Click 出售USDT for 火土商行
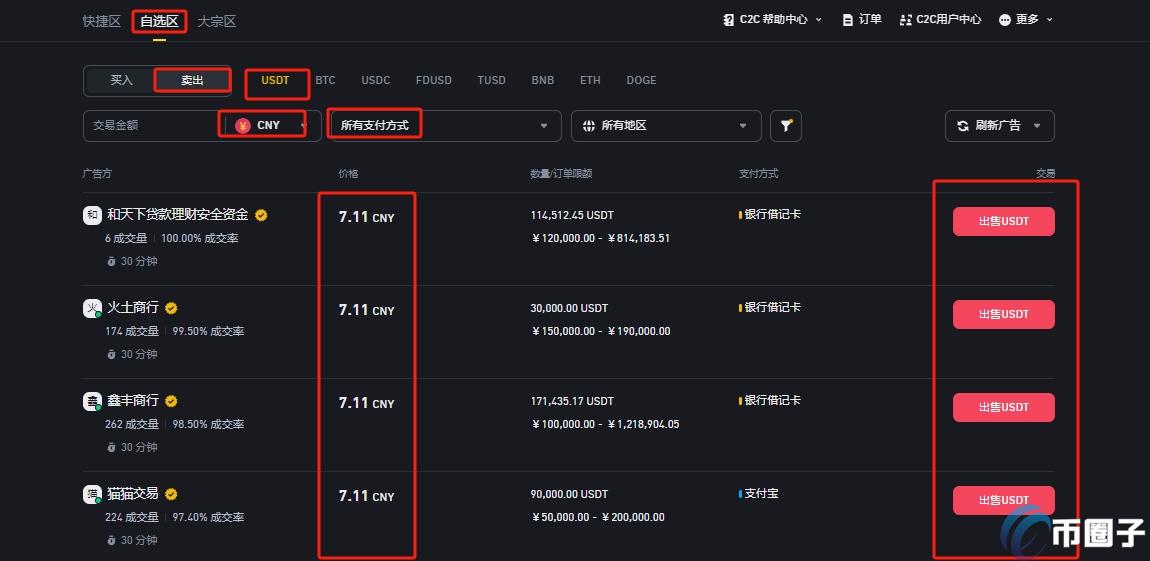This screenshot has height=561, width=1150. pos(1003,315)
